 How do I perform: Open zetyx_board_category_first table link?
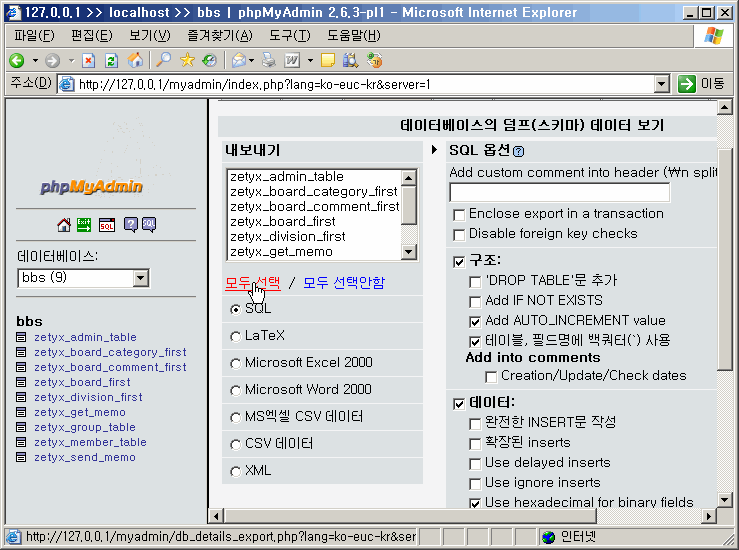(110, 352)
